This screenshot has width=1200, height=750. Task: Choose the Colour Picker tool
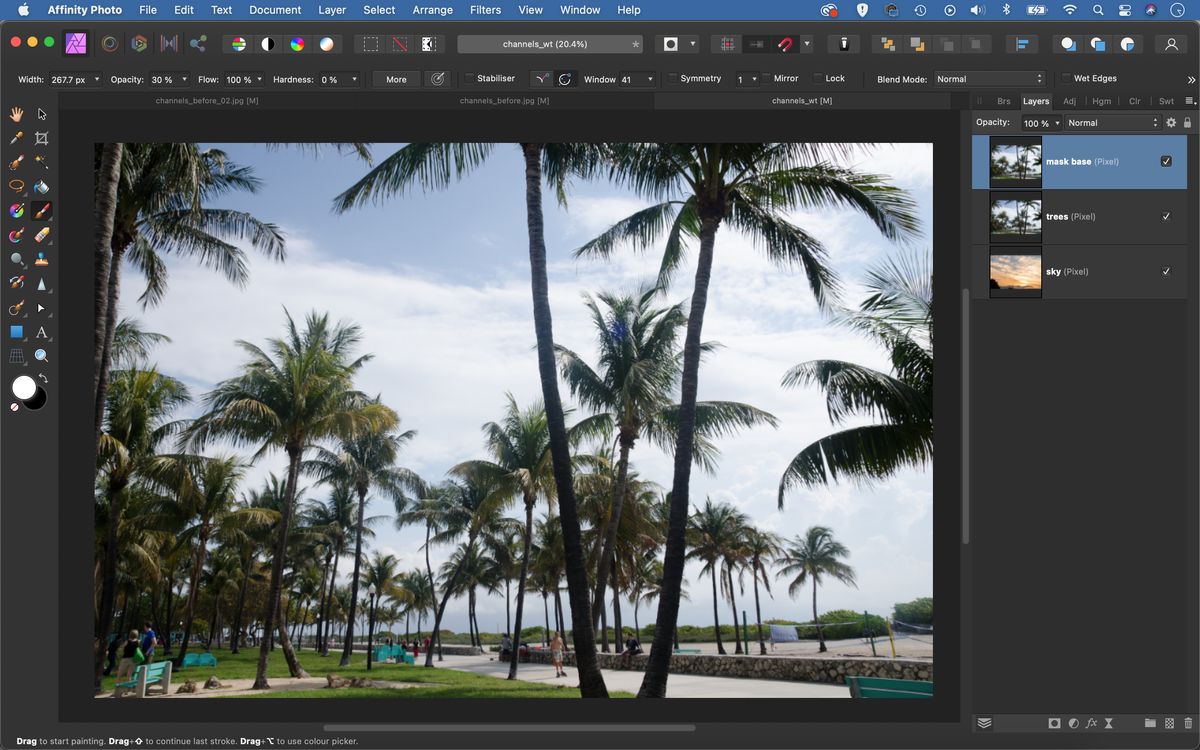(16, 138)
